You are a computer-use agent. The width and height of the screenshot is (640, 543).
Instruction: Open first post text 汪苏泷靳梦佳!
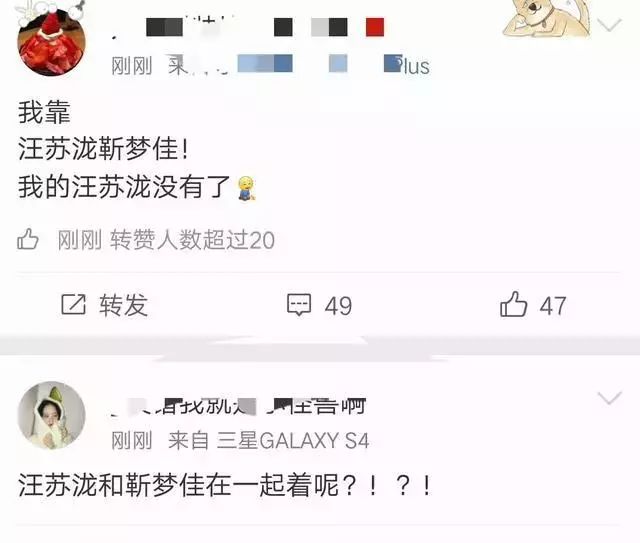pos(104,149)
